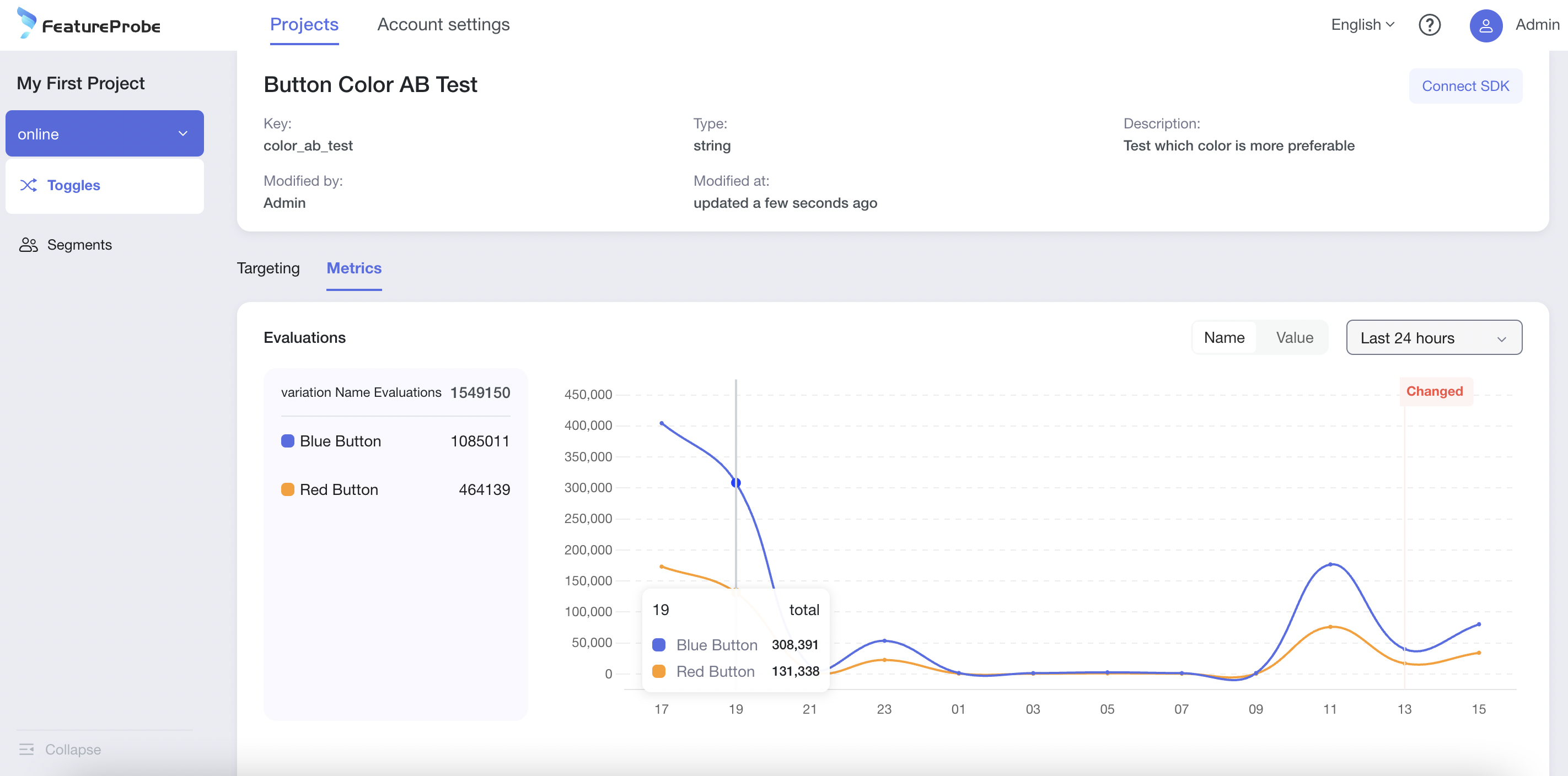Click the Changed marker on the chart
The height and width of the screenshot is (776, 1568).
[1433, 391]
